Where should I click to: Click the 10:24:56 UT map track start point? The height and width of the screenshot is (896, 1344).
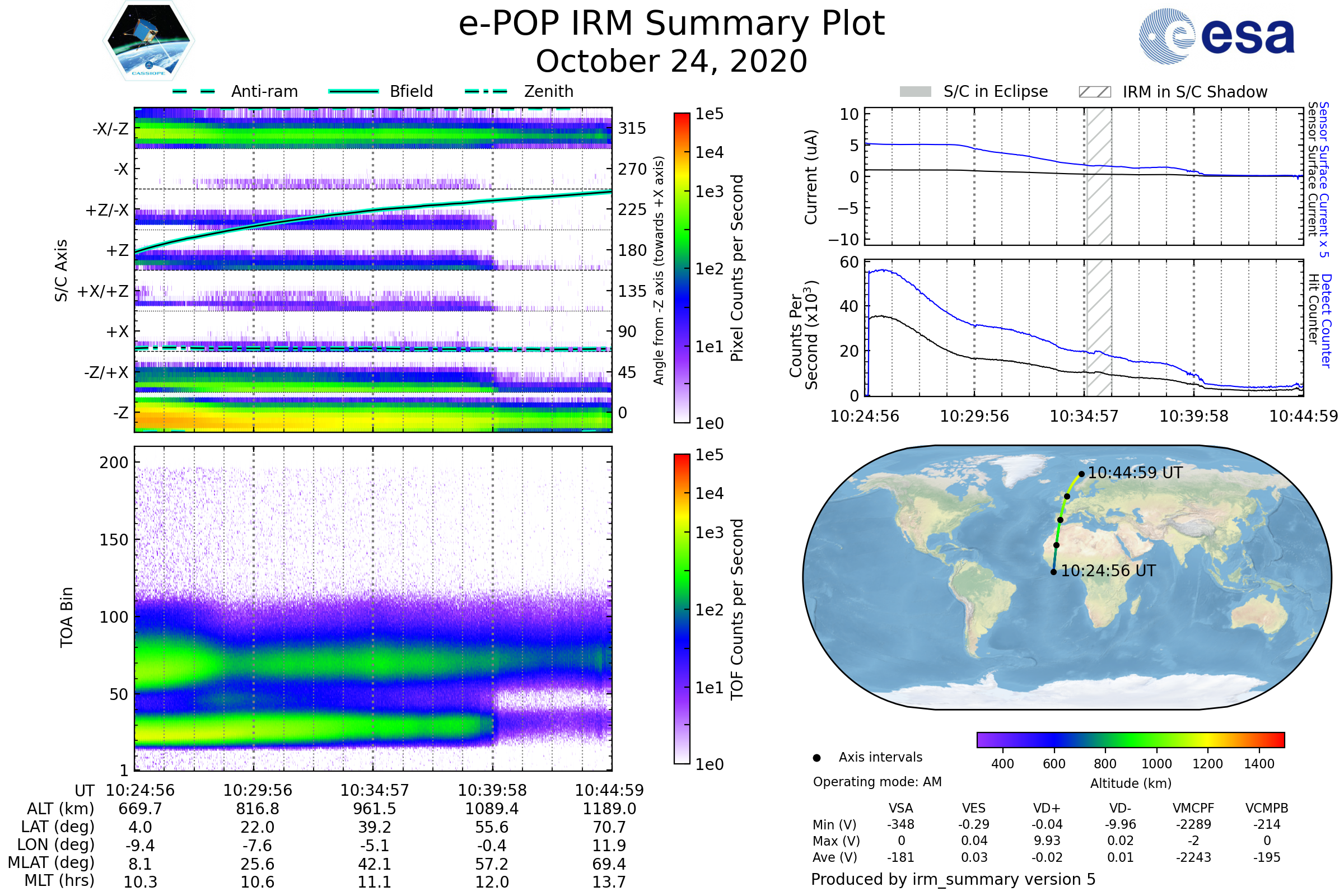pyautogui.click(x=1053, y=572)
